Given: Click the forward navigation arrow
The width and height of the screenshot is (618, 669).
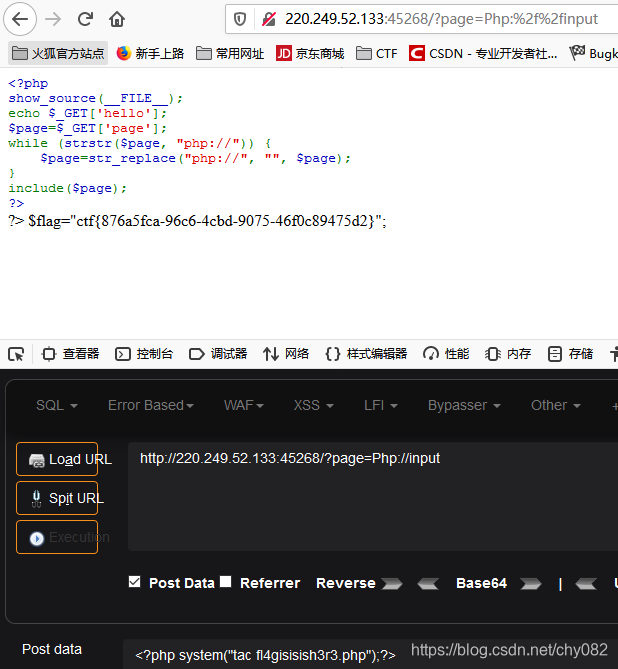Looking at the screenshot, I should pyautogui.click(x=53, y=19).
